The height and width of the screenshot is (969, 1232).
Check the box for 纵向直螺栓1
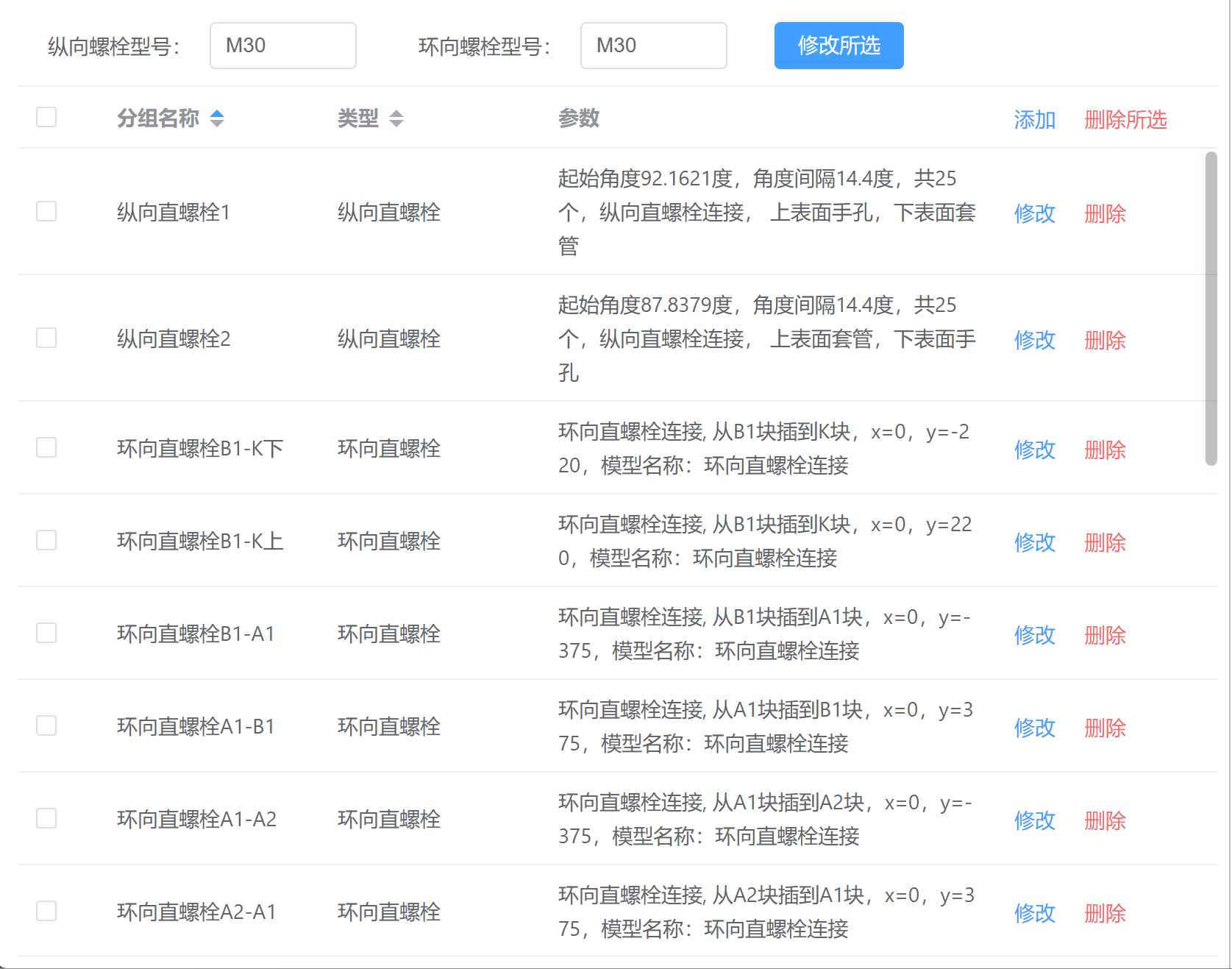point(46,211)
